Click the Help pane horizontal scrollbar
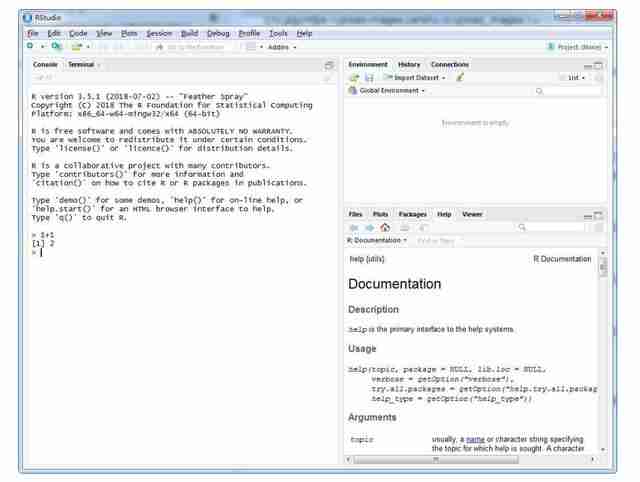640x482 pixels. tap(436, 460)
